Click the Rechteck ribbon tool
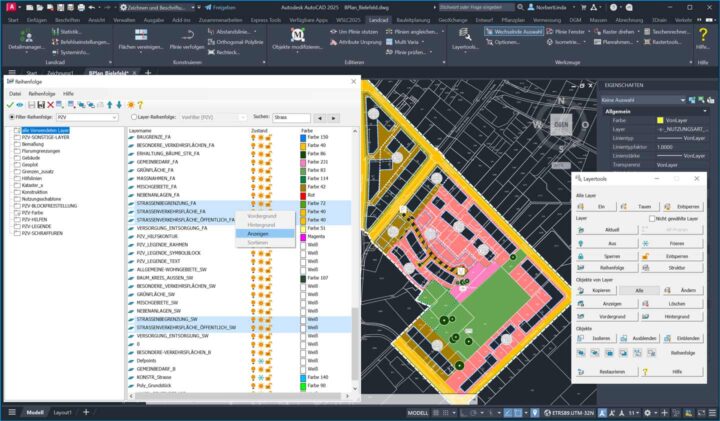This screenshot has height=421, width=720. click(x=223, y=52)
